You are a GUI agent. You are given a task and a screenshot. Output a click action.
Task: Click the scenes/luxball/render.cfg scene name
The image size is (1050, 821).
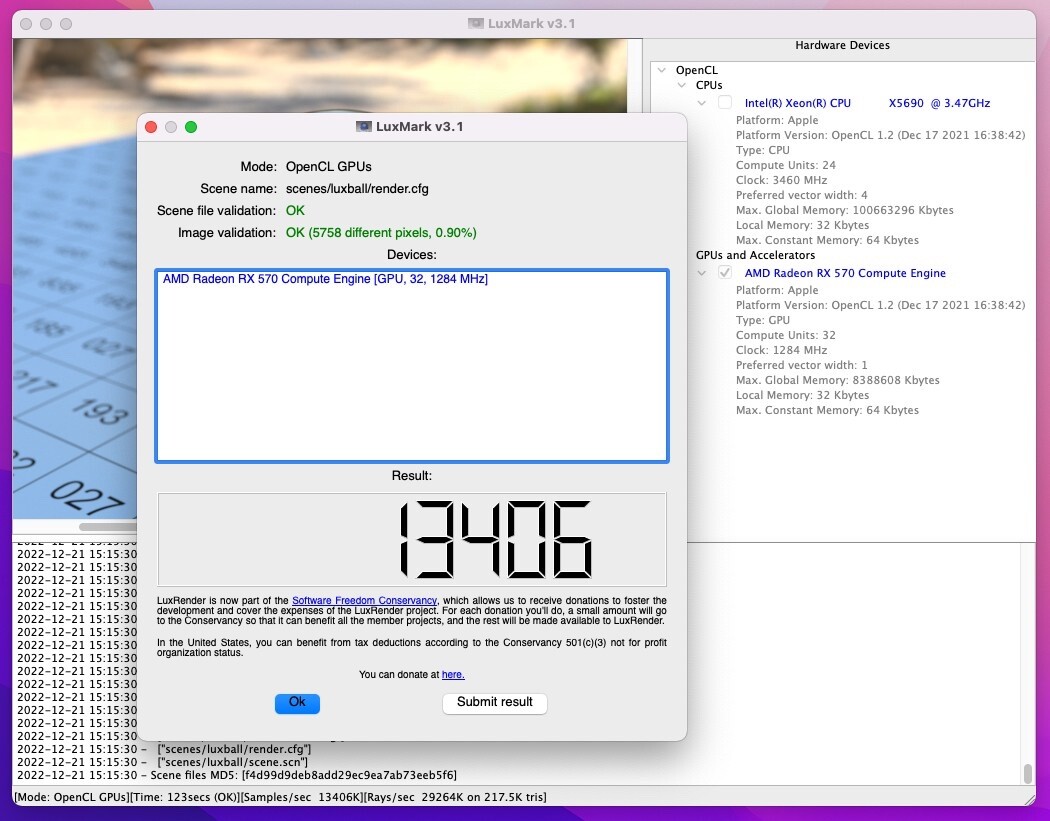point(357,189)
